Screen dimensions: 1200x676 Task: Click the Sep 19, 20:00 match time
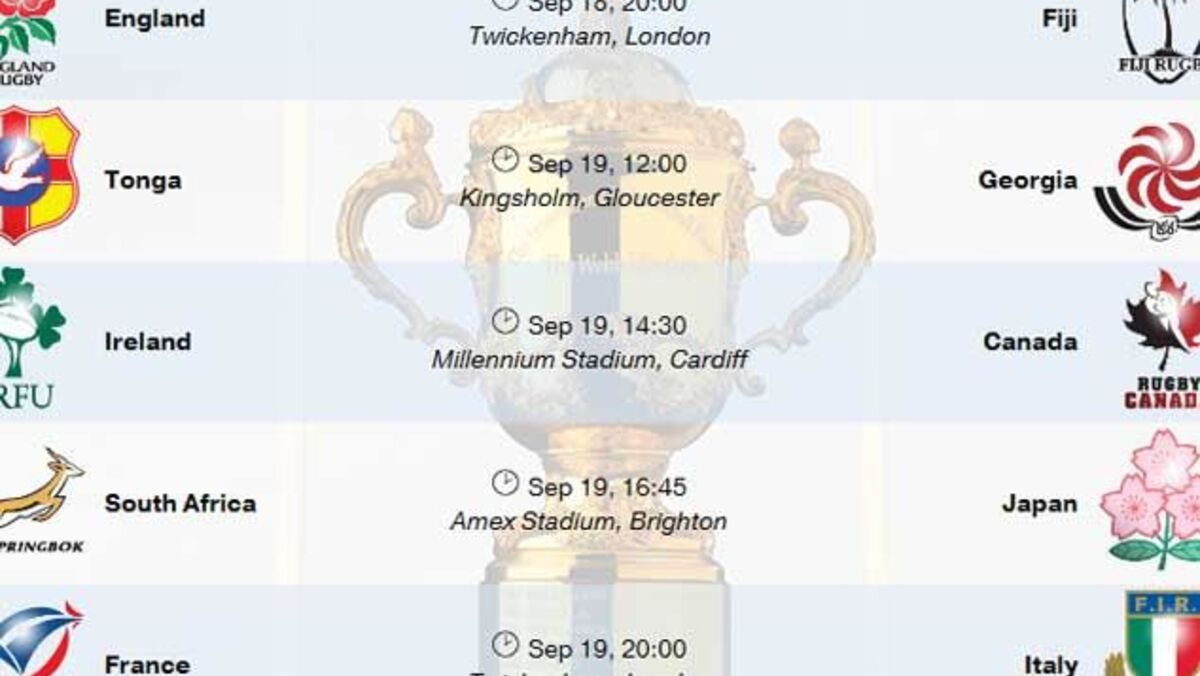coord(607,649)
